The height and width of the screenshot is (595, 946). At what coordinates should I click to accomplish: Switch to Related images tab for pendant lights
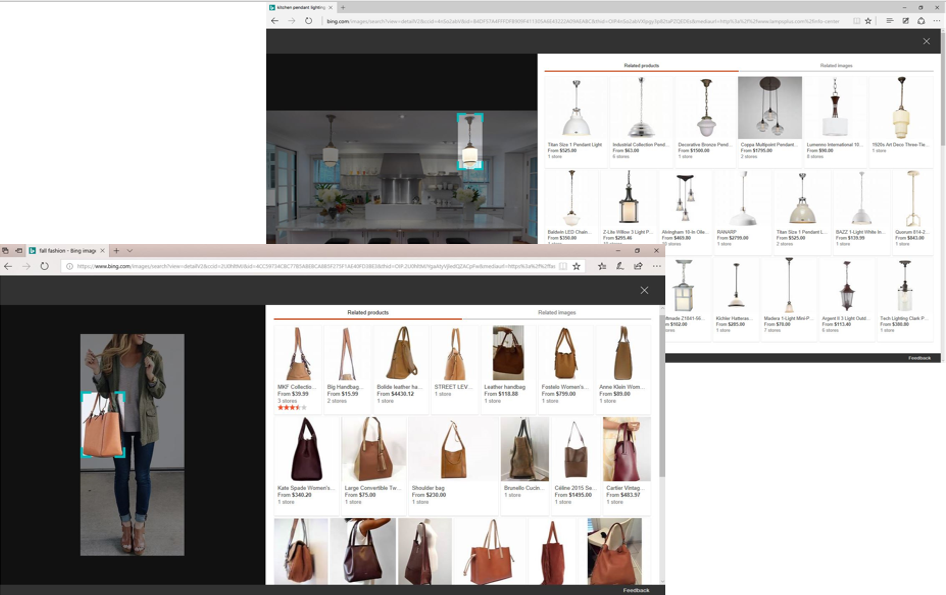[836, 66]
